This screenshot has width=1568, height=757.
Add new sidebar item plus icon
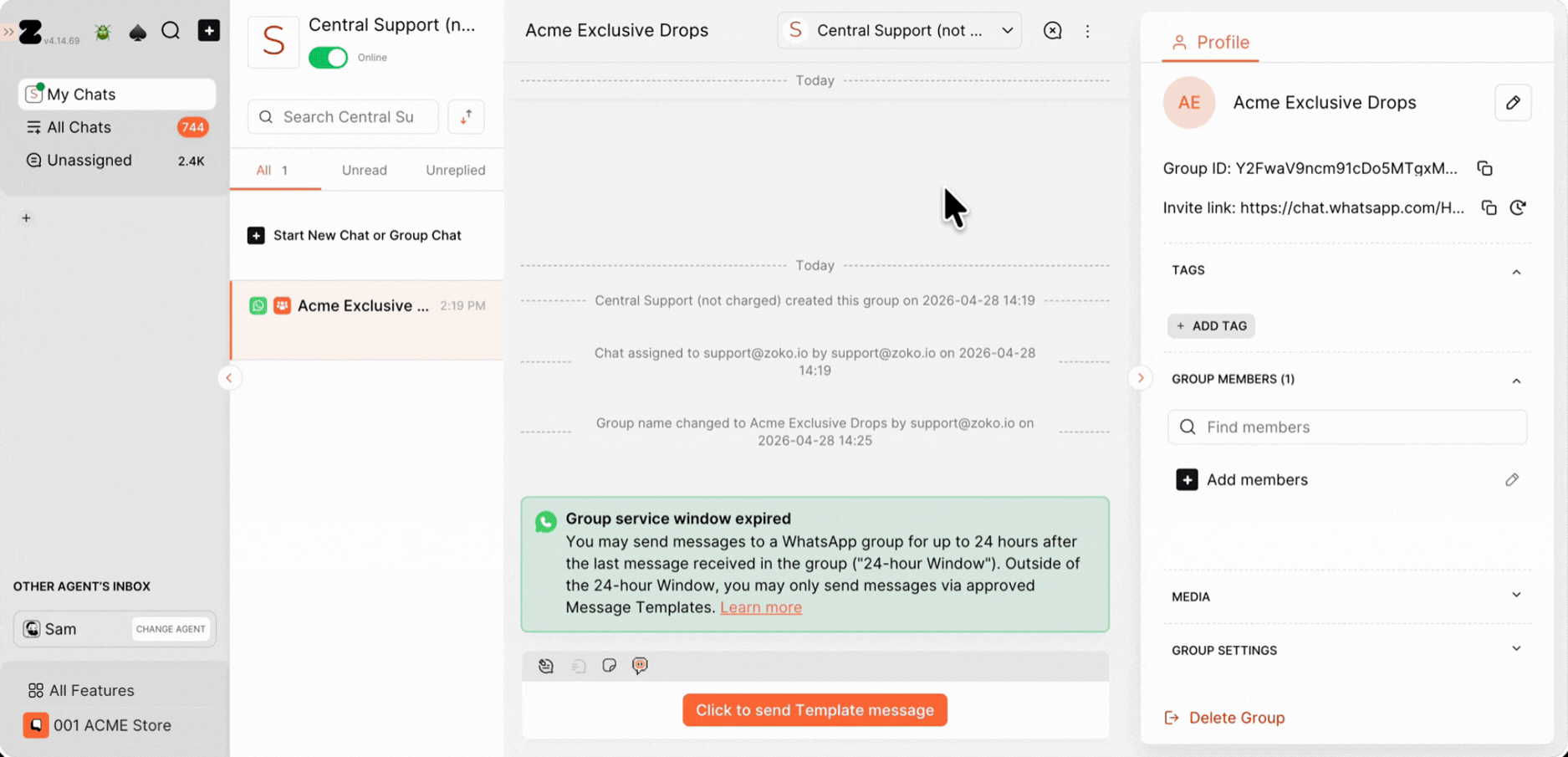point(26,218)
